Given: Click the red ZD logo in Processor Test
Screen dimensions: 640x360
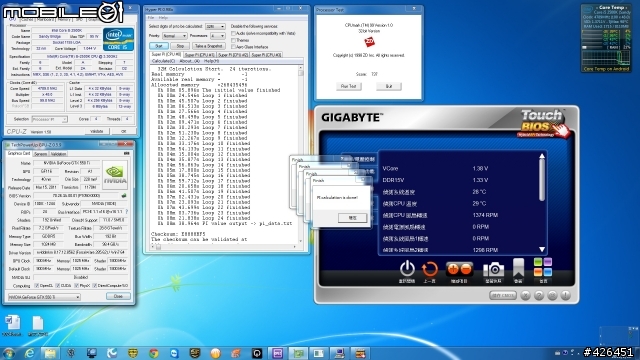Looking at the screenshot, I should click(x=369, y=42).
